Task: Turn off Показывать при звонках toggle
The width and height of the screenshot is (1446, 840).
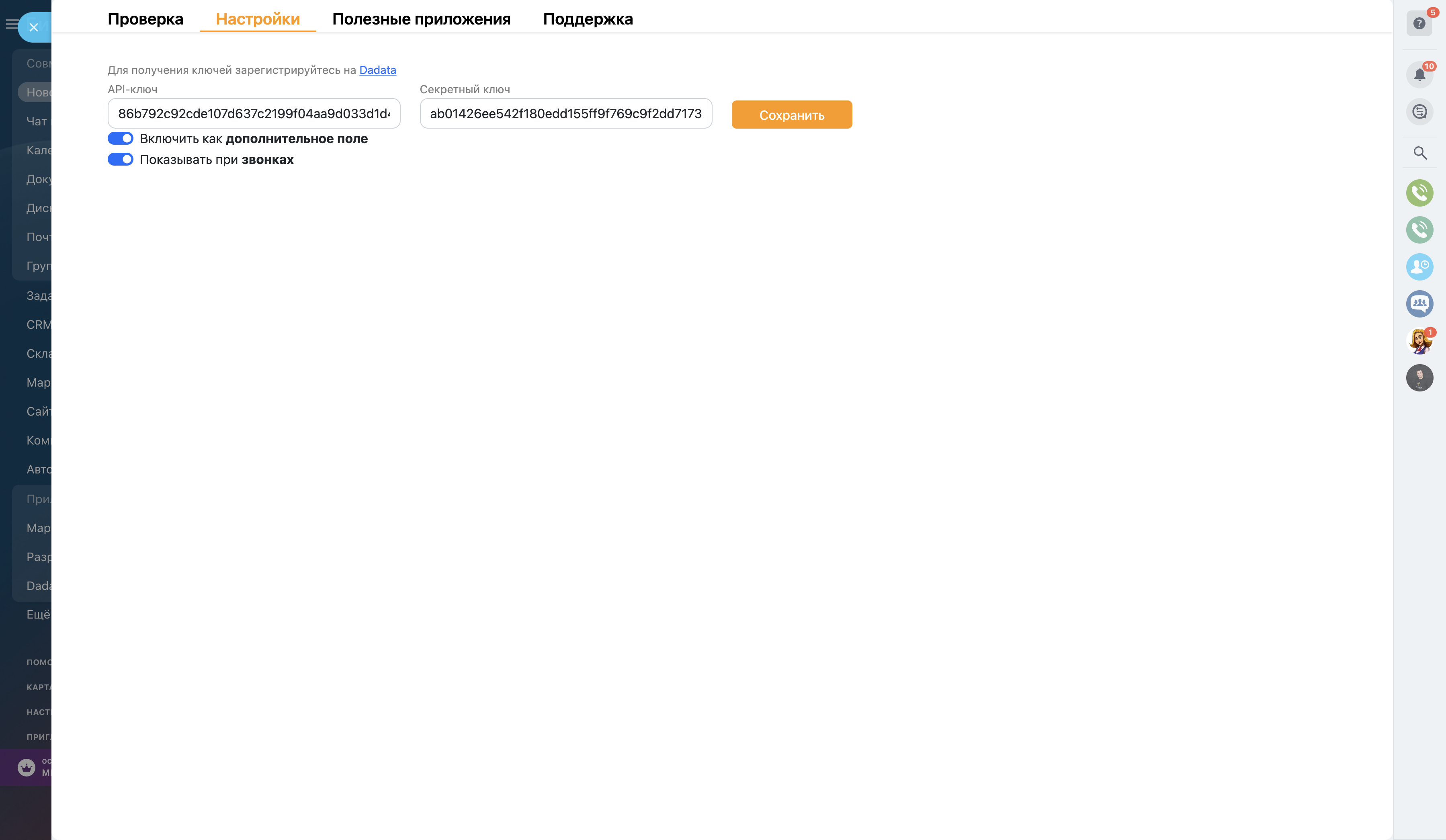Action: tap(121, 160)
